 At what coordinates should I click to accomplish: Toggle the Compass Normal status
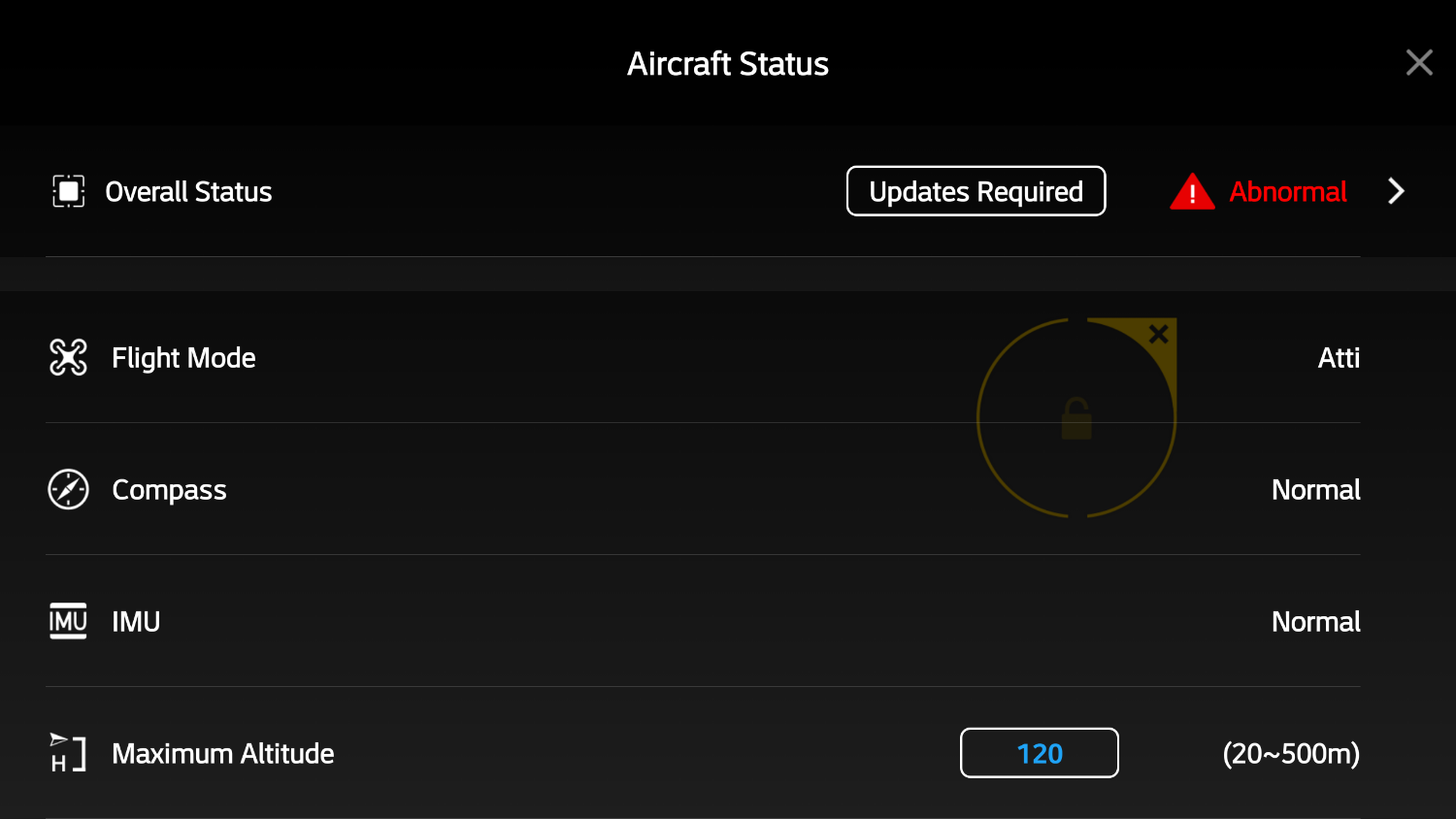pos(1316,490)
